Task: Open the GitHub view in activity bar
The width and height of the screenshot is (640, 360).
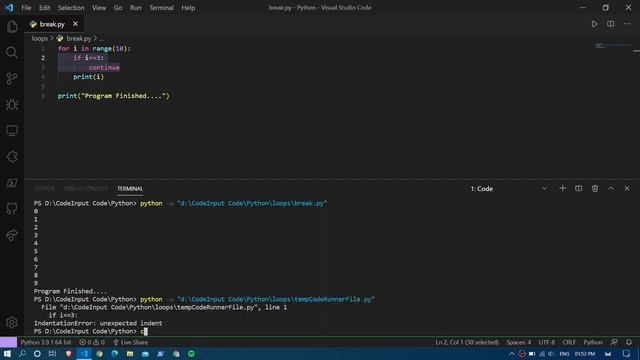Action: tap(12, 209)
